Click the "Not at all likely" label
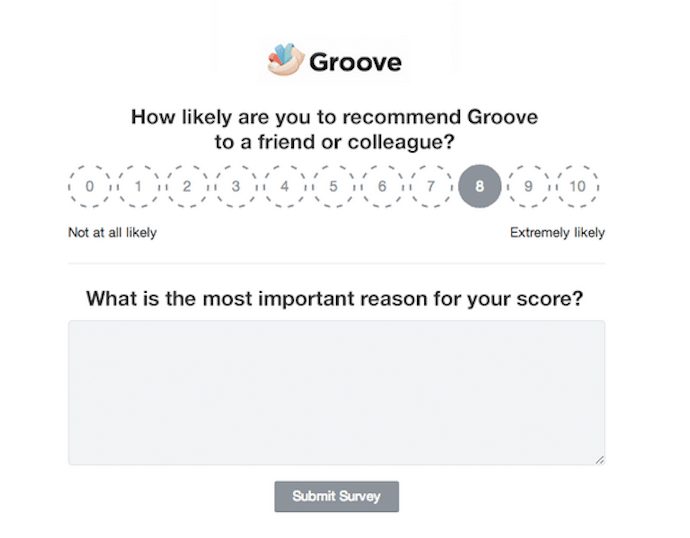 coord(112,233)
